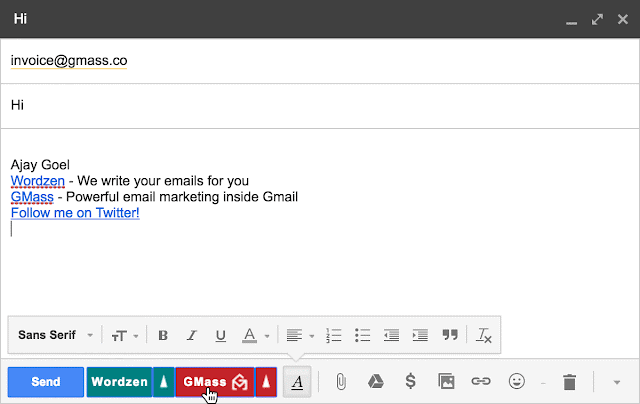Open the GMass settings arrow
The image size is (640, 404).
pyautogui.click(x=266, y=382)
